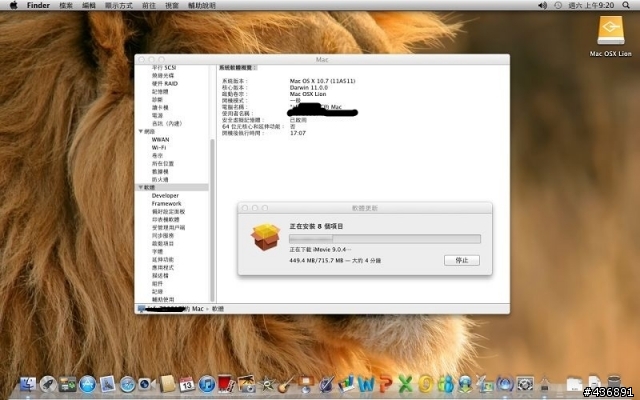This screenshot has width=640, height=400.
Task: Open the Finder menu
Action: [38, 5]
